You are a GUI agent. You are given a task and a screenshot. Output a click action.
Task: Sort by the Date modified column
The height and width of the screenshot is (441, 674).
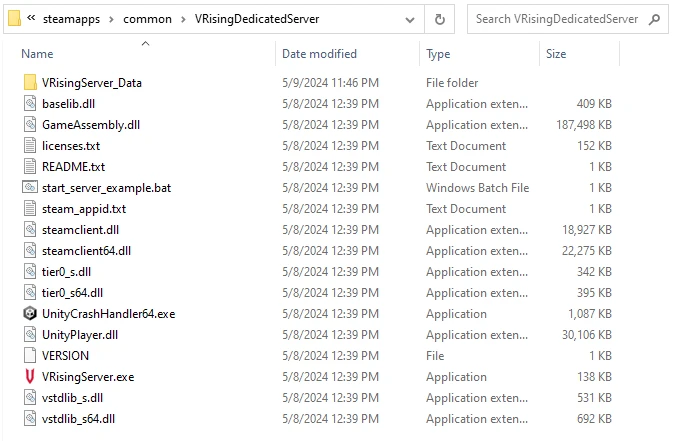click(x=321, y=54)
